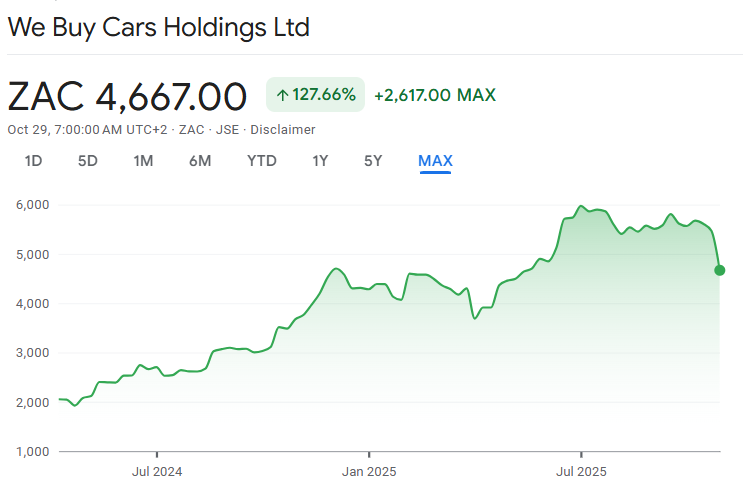Show the 6M price history
The image size is (743, 499).
[x=200, y=161]
